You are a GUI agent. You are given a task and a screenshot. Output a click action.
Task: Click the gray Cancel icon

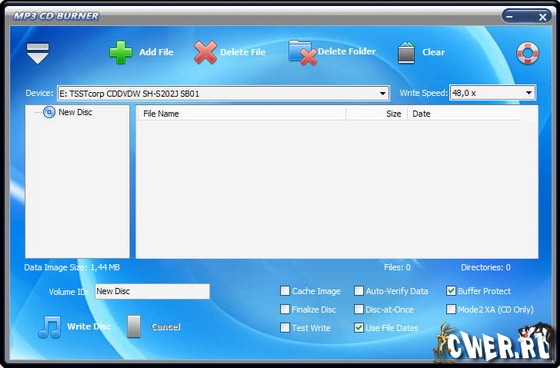[134, 326]
